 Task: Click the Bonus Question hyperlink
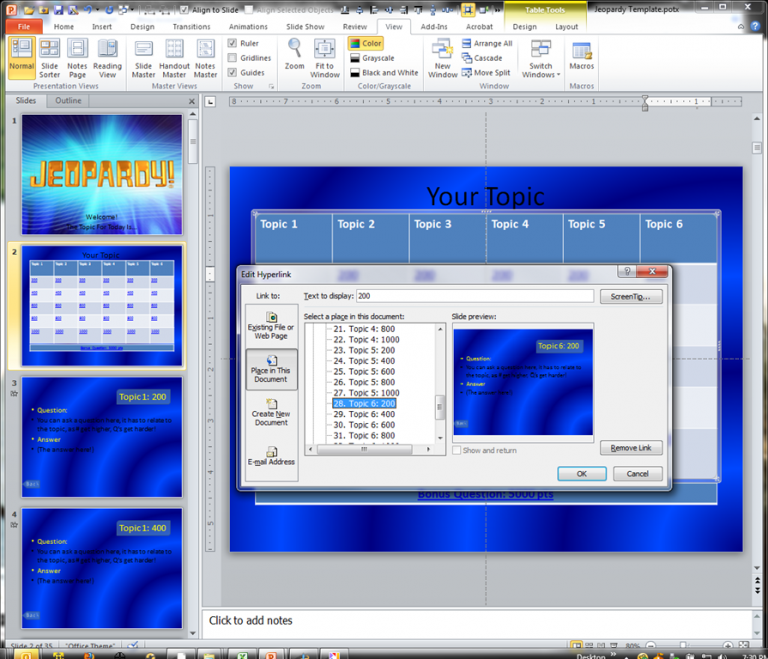click(485, 495)
